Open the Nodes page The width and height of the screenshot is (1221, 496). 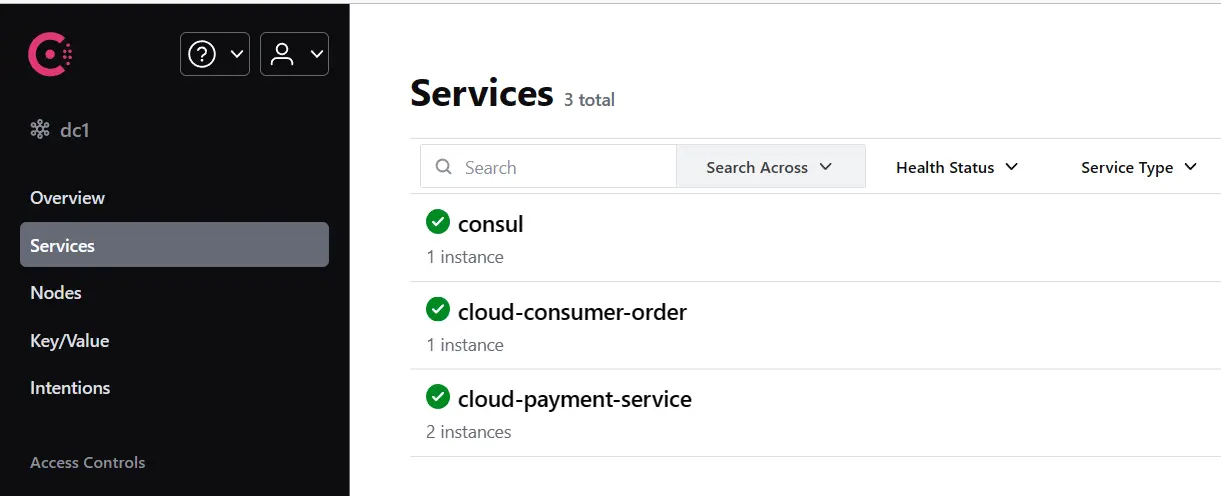[x=56, y=293]
